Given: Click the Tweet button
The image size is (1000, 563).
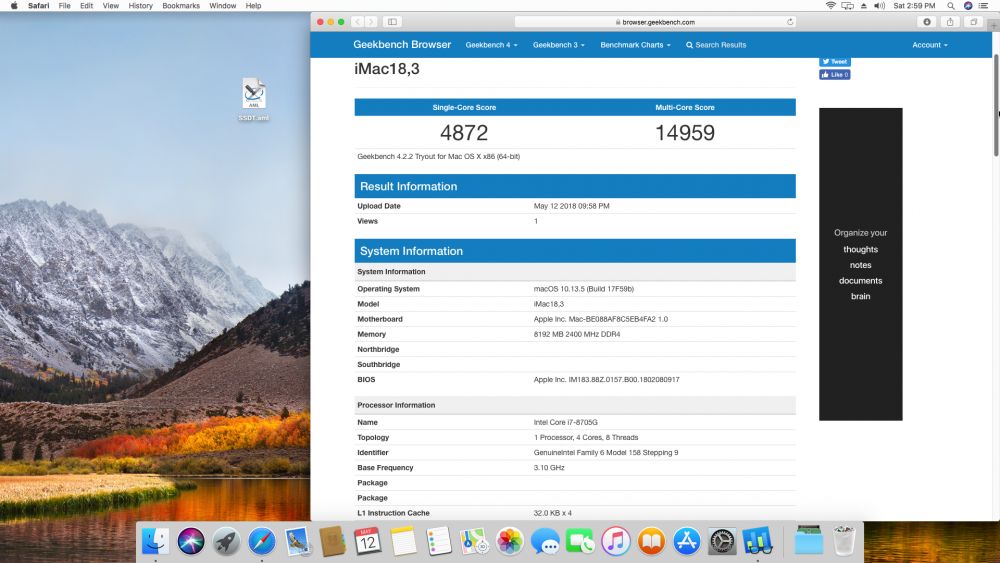Looking at the screenshot, I should click(x=834, y=62).
